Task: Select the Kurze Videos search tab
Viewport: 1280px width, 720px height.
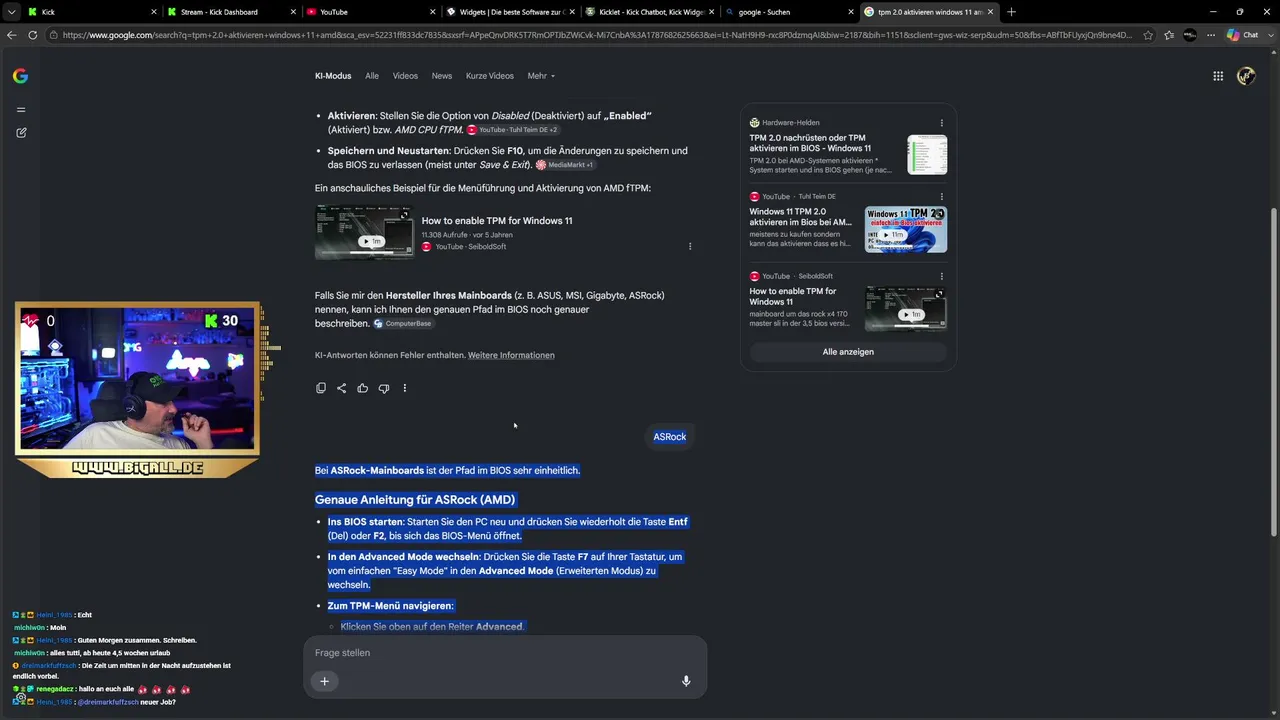Action: click(490, 76)
